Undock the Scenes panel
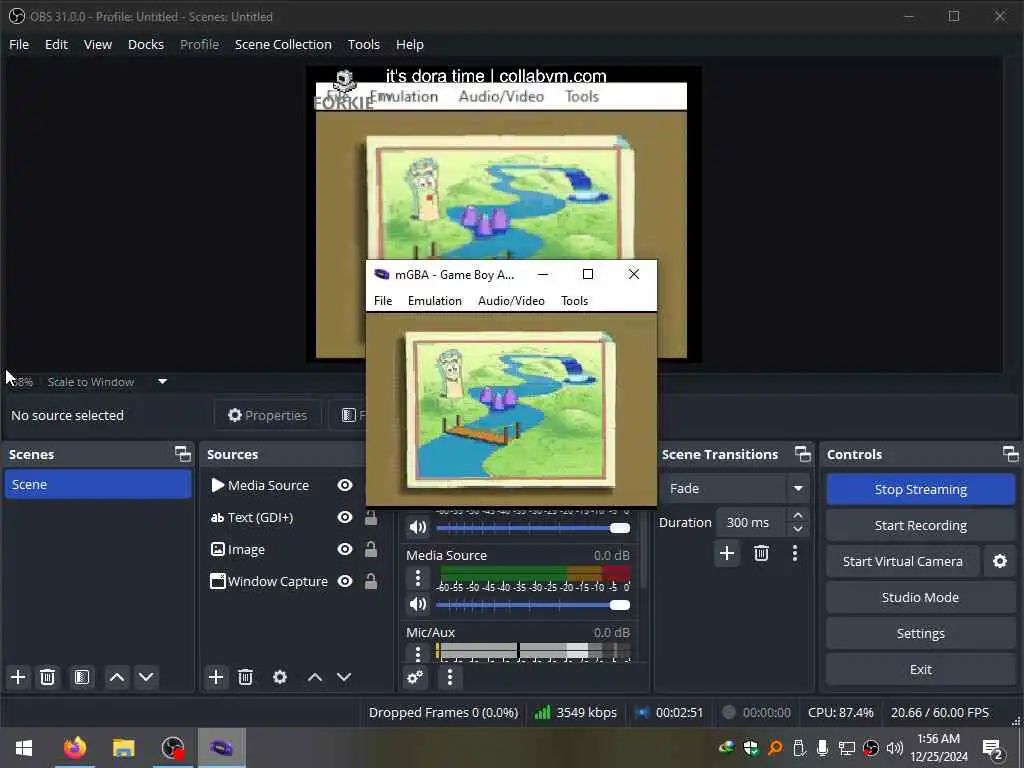Viewport: 1024px width, 768px height. 183,454
